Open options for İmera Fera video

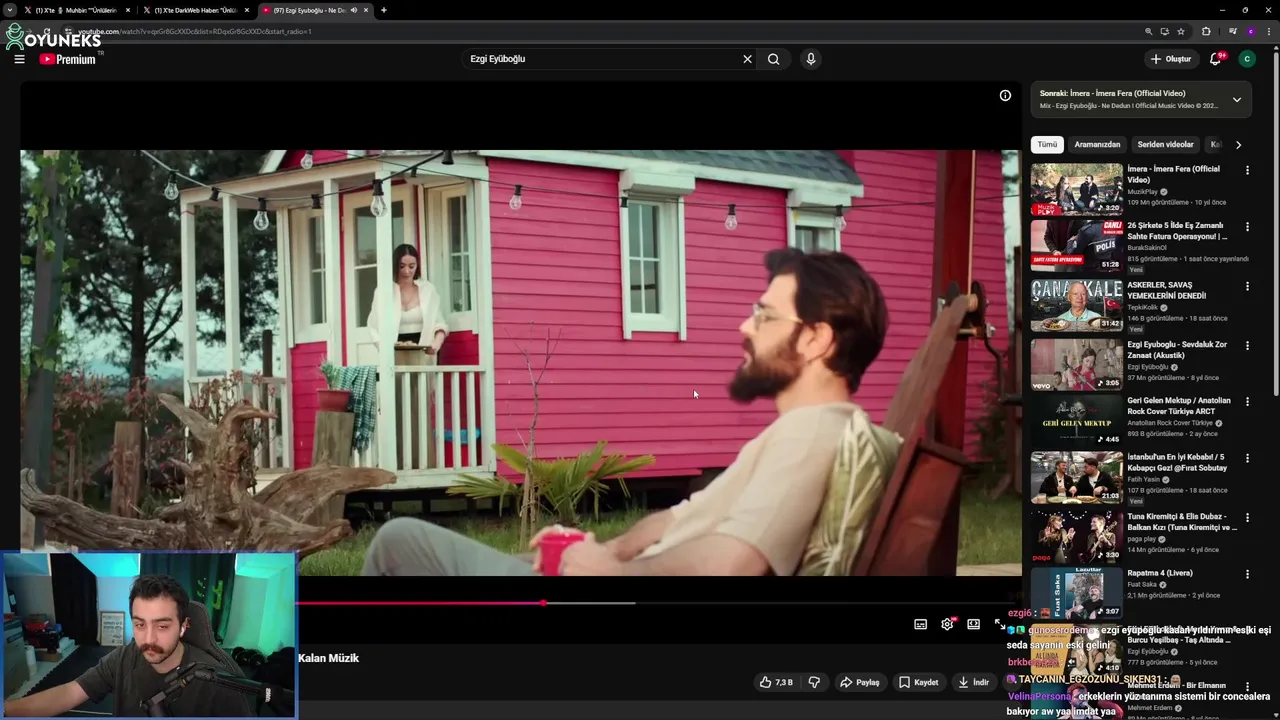tap(1247, 170)
